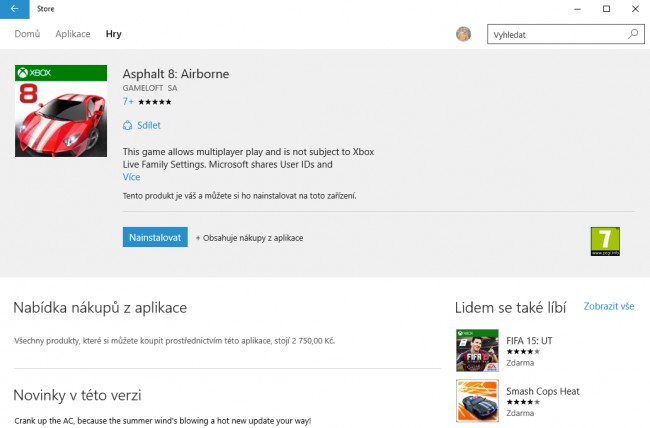Switch to the Aplikace tab
The height and width of the screenshot is (428, 650).
tap(73, 34)
